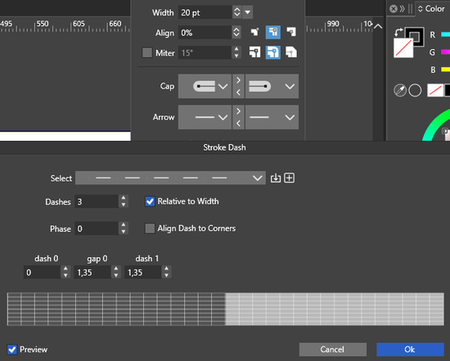450x361 pixels.
Task: Click the Cancel button
Action: point(333,349)
